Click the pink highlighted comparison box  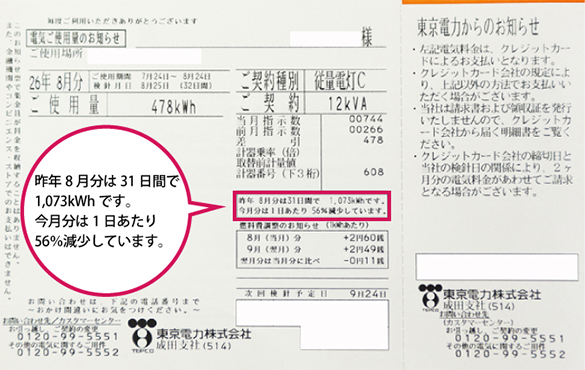312,206
